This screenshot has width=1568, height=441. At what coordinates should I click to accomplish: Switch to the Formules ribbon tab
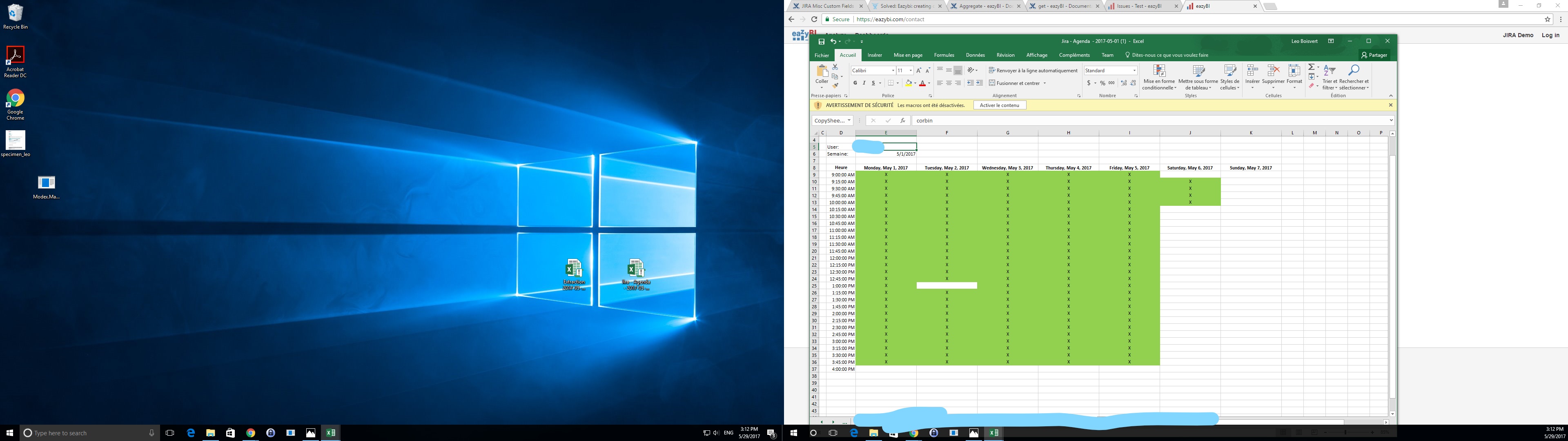point(944,56)
